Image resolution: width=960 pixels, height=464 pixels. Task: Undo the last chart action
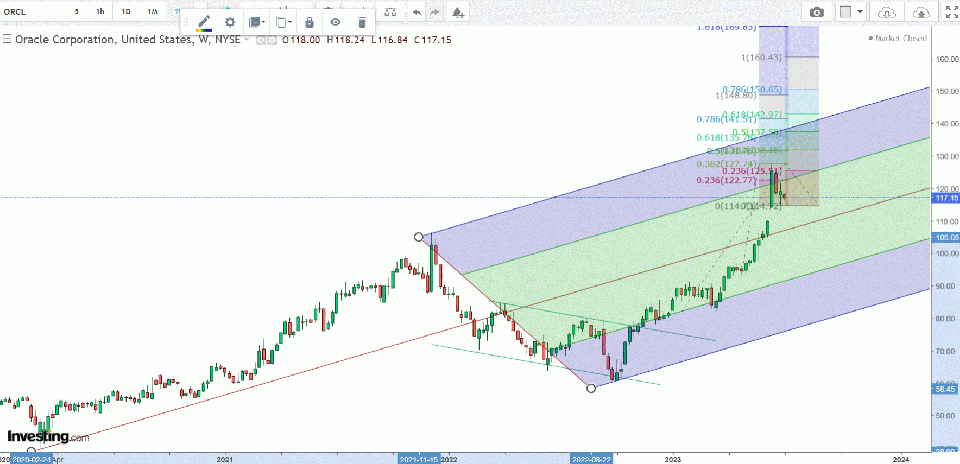tap(416, 12)
